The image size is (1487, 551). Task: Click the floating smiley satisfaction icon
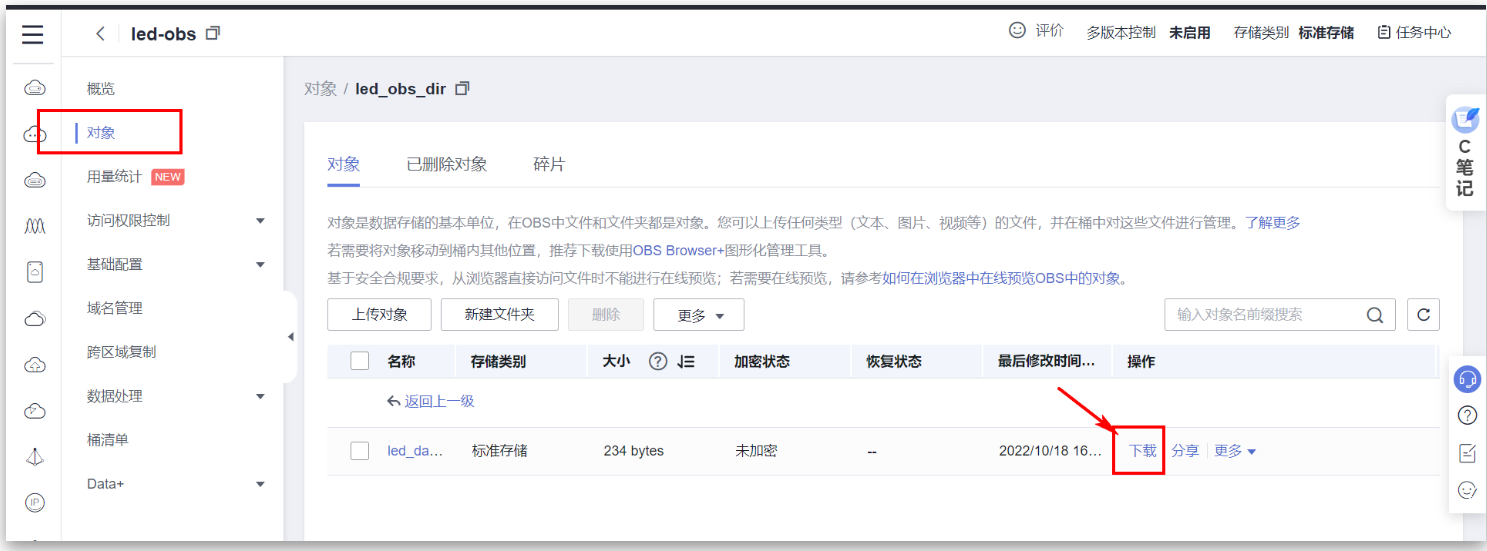(x=1467, y=490)
